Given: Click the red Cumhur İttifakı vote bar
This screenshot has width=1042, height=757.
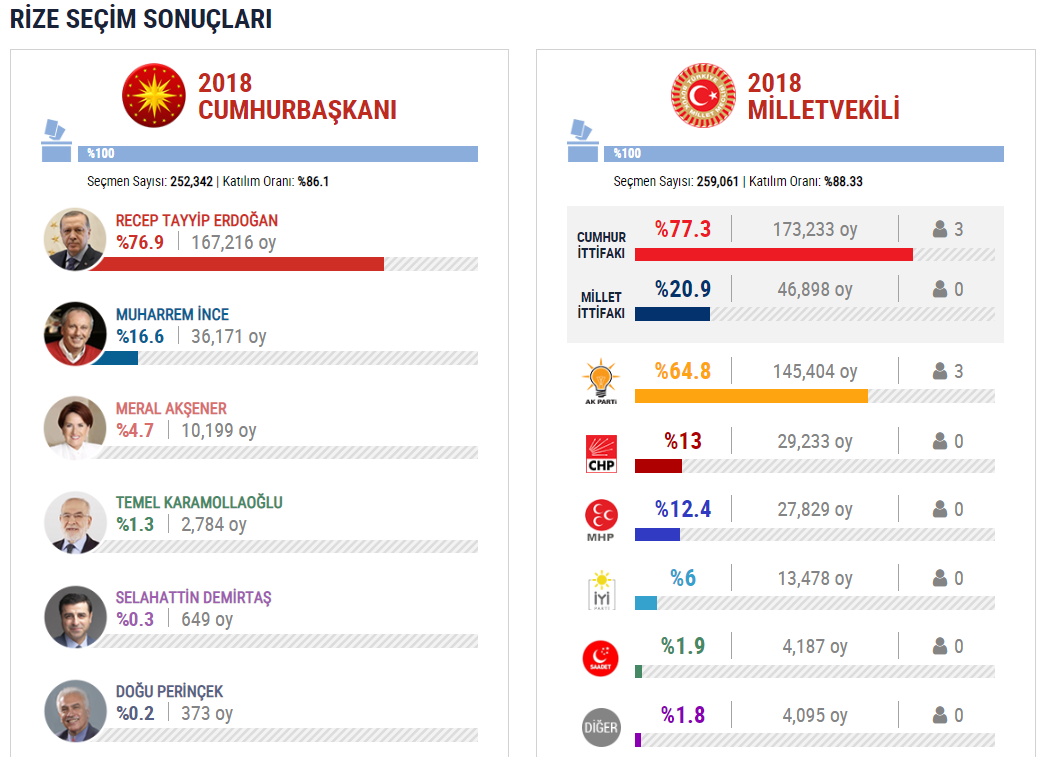Looking at the screenshot, I should (x=774, y=255).
